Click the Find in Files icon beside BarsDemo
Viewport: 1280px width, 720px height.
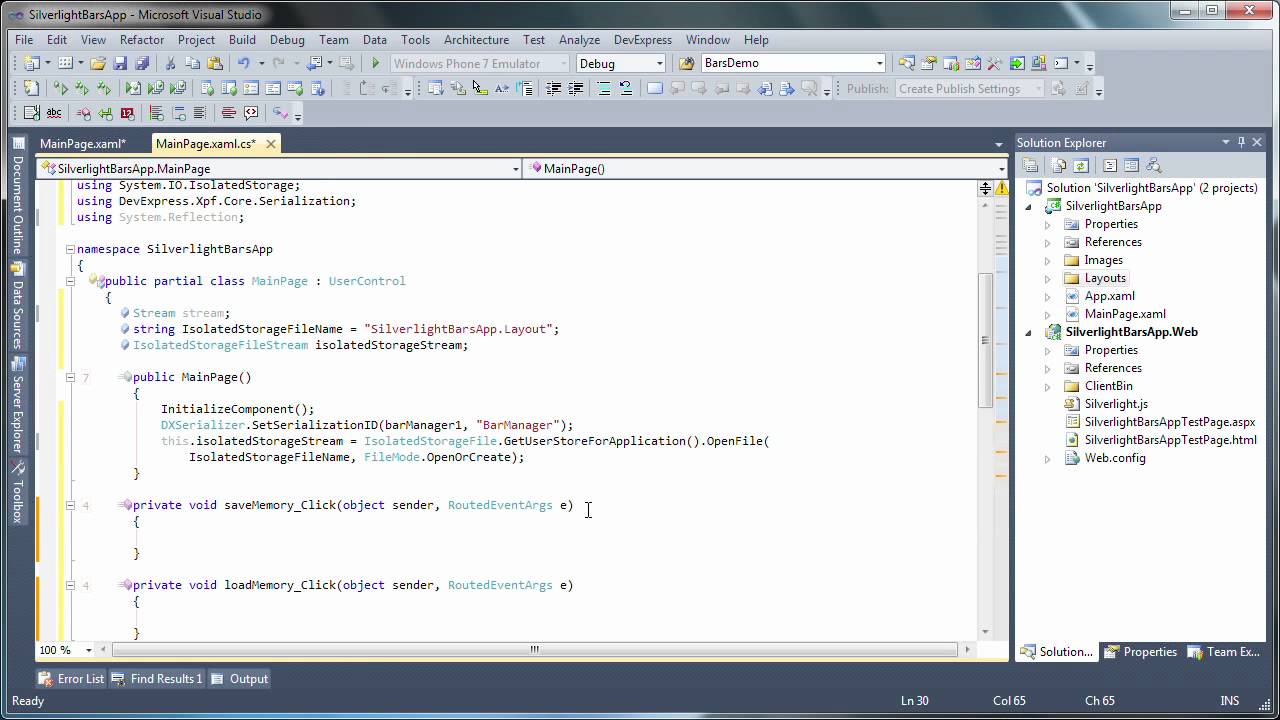tap(686, 63)
